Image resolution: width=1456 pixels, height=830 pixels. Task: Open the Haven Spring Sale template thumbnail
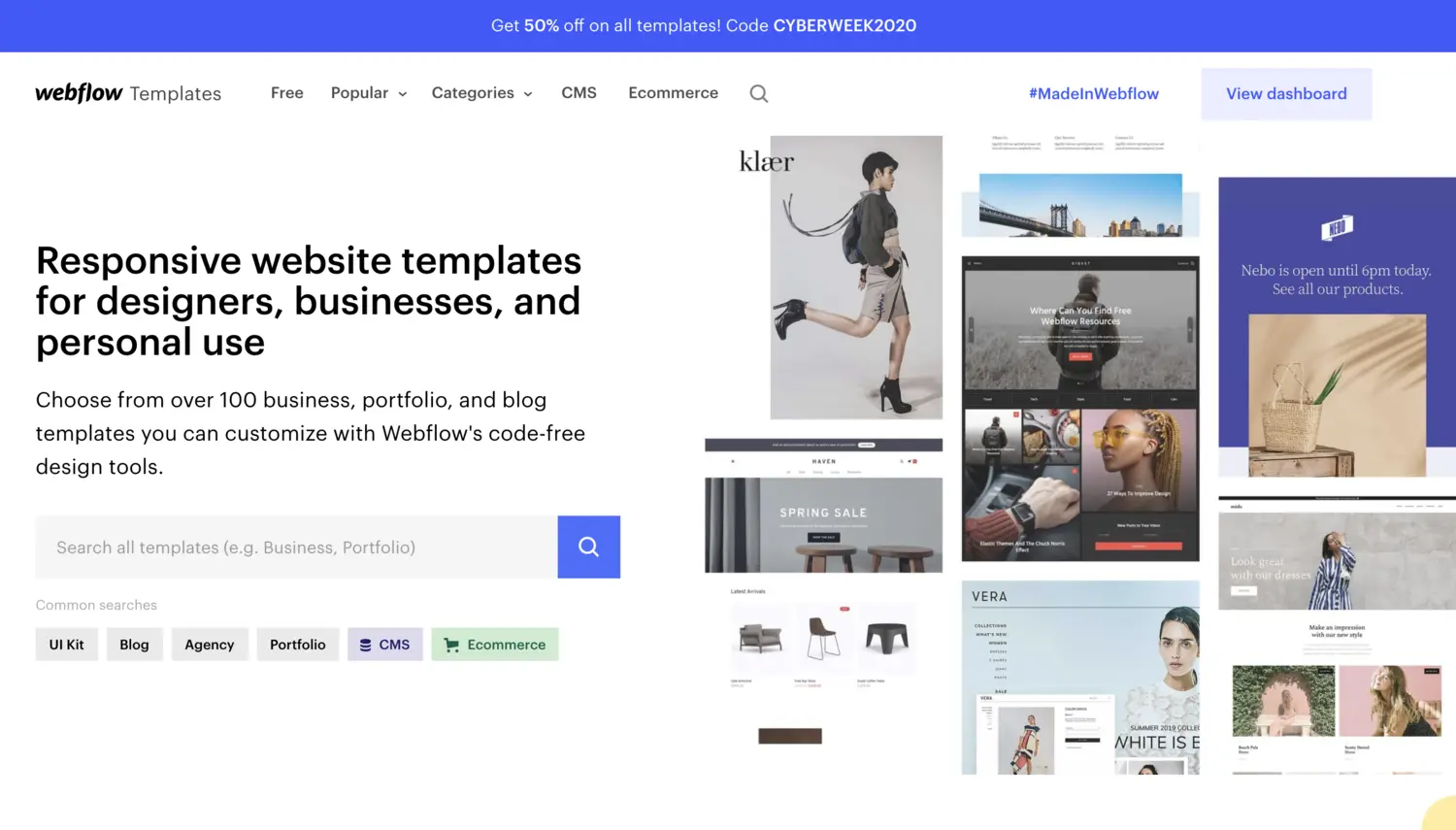pyautogui.click(x=823, y=592)
